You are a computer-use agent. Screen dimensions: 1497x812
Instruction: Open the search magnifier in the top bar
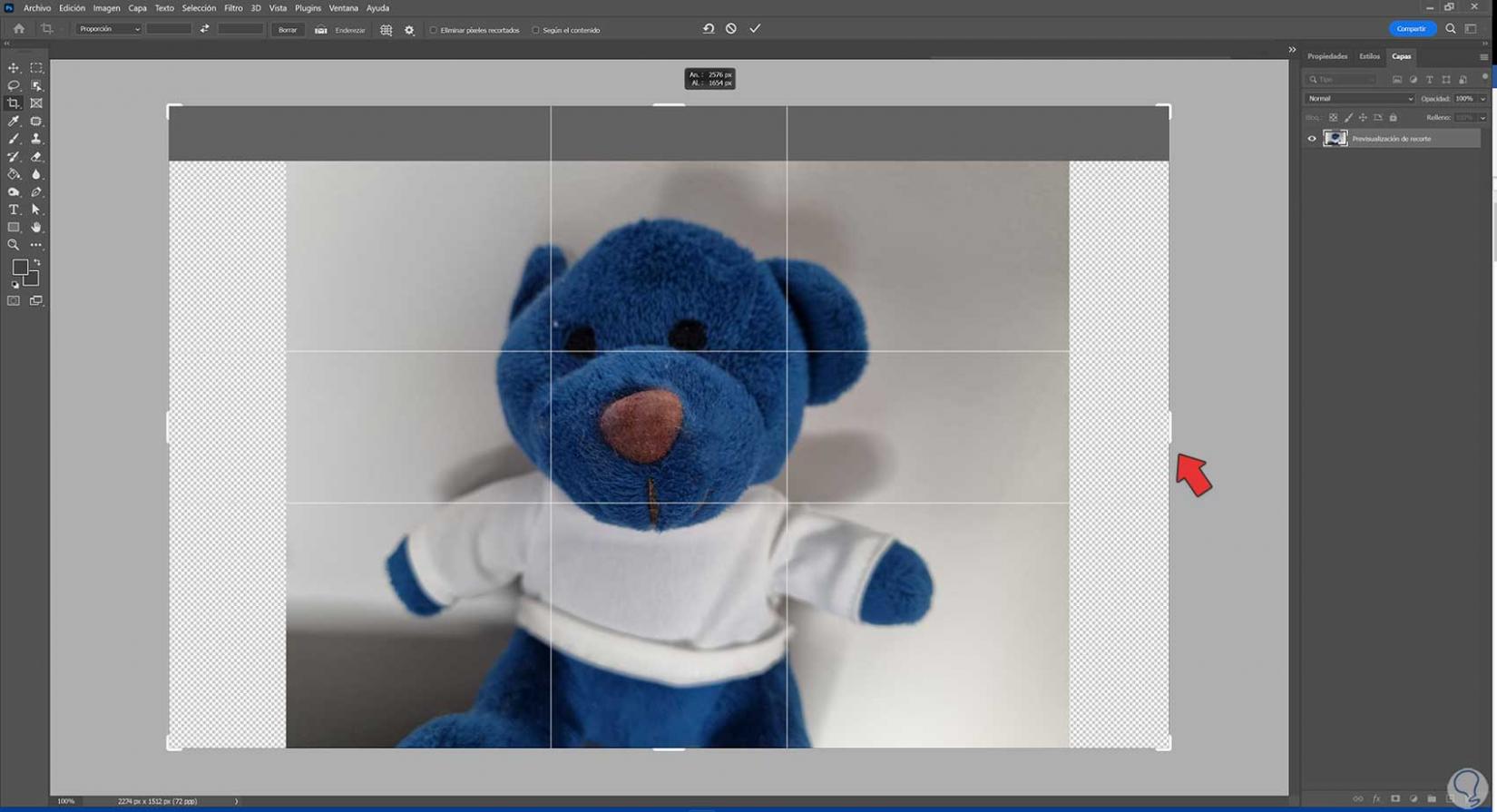pos(1451,29)
